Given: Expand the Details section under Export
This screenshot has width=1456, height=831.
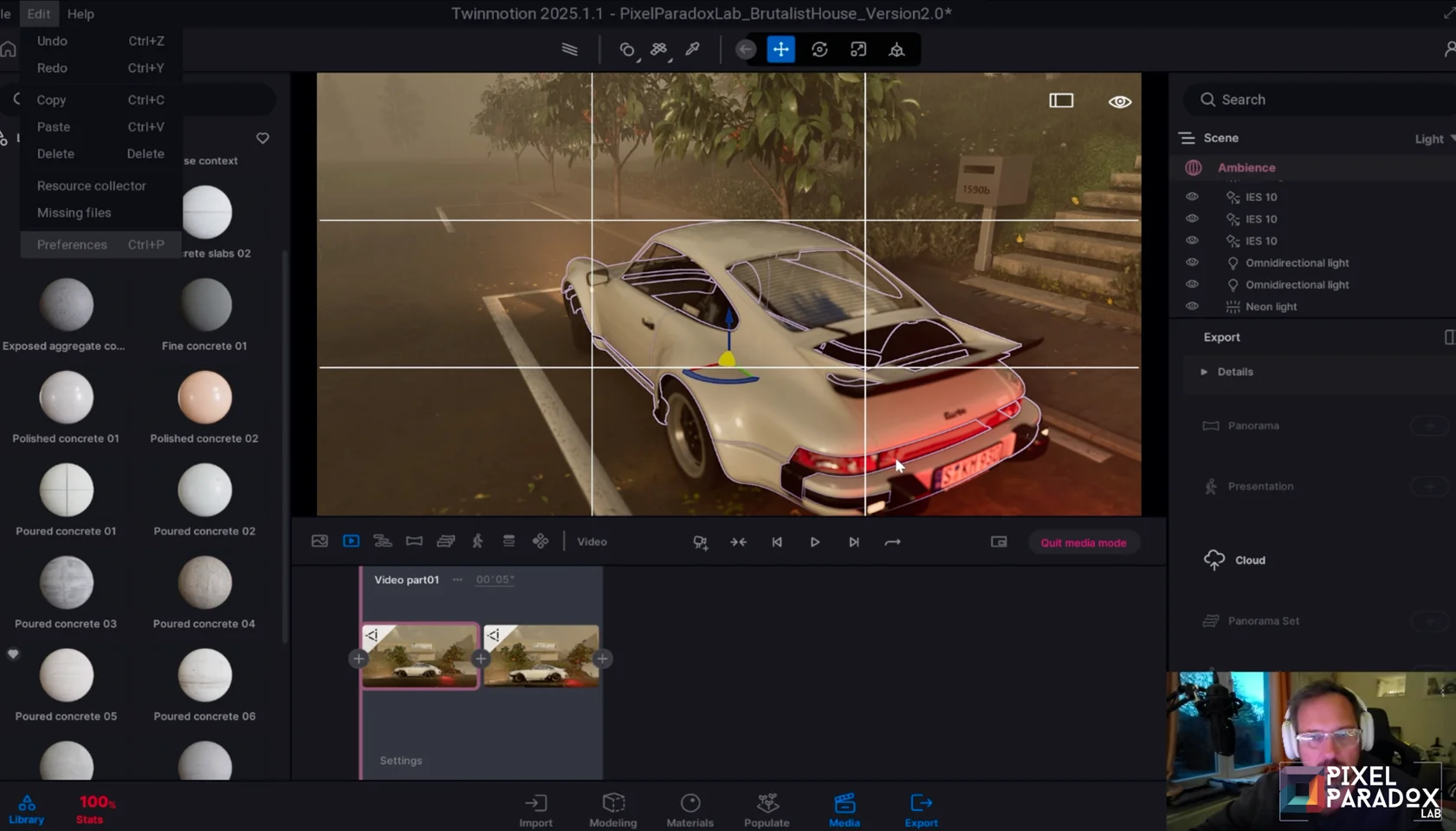Looking at the screenshot, I should pyautogui.click(x=1204, y=372).
